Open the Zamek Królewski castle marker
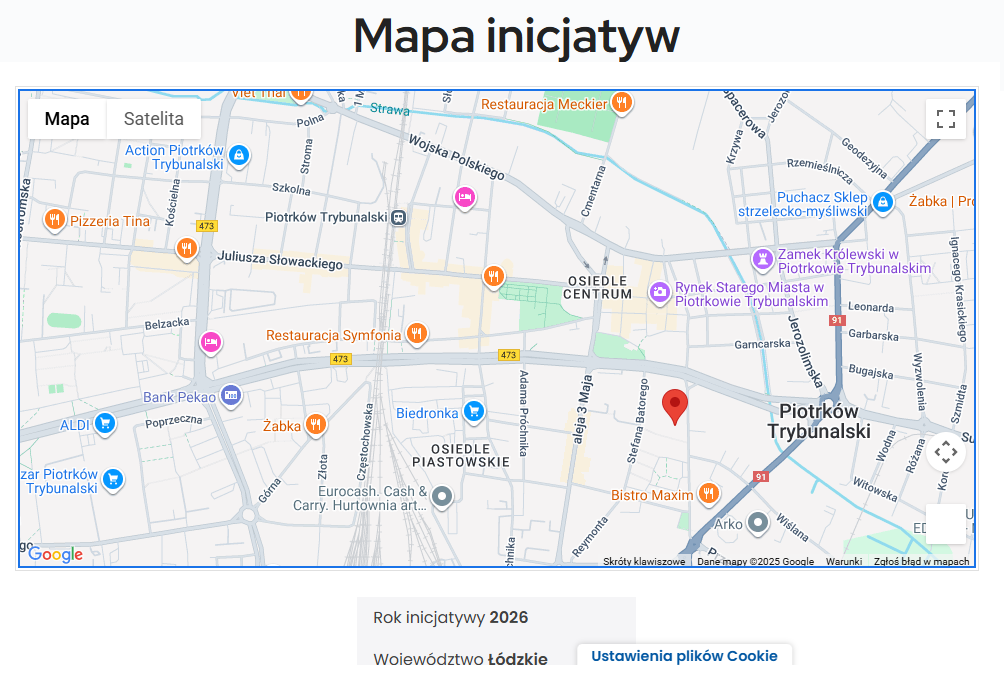Image resolution: width=1004 pixels, height=688 pixels. (x=763, y=260)
